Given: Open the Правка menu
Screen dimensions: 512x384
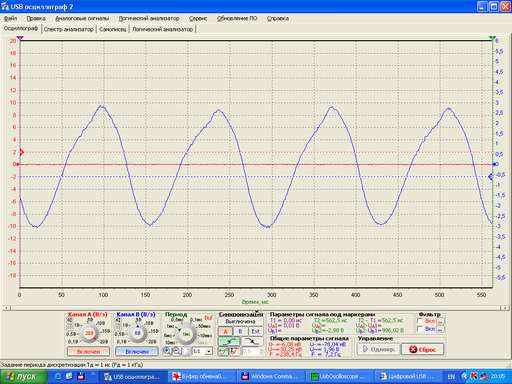Looking at the screenshot, I should 36,19.
